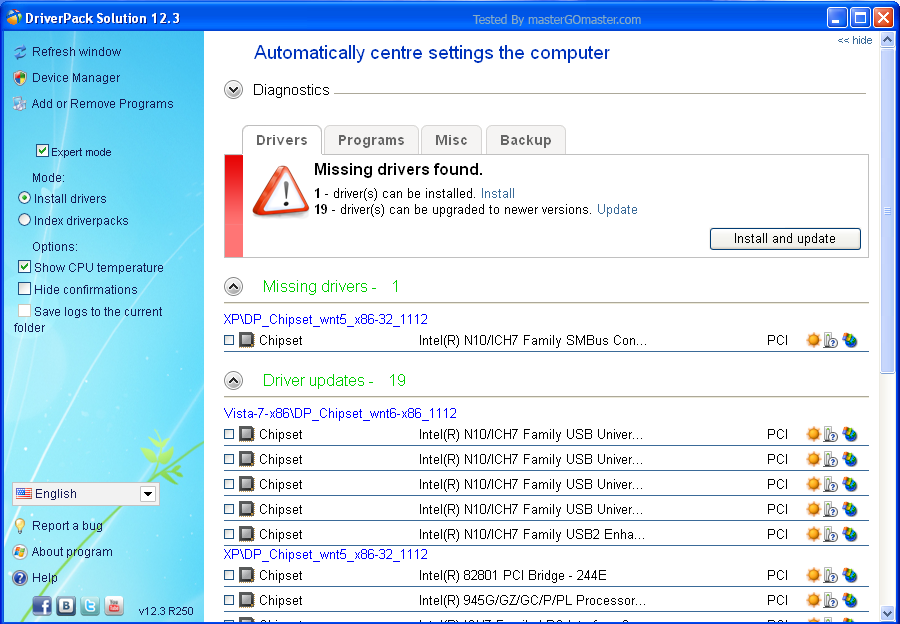The width and height of the screenshot is (900, 624).
Task: Click Intel(R) 82801 PCI Bridge - 244E text
Action: click(513, 575)
